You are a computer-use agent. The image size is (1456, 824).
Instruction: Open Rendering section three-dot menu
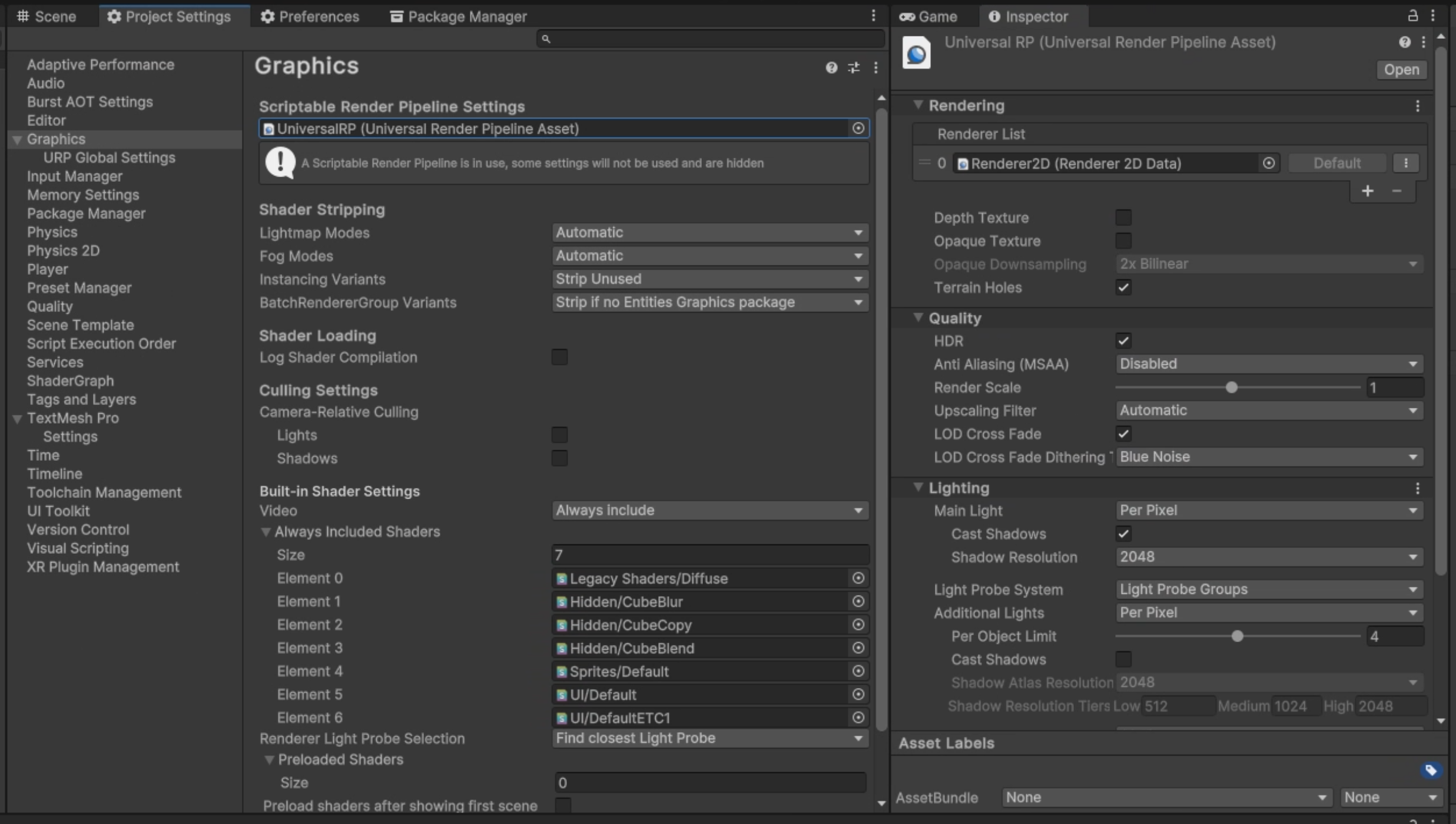tap(1417, 106)
